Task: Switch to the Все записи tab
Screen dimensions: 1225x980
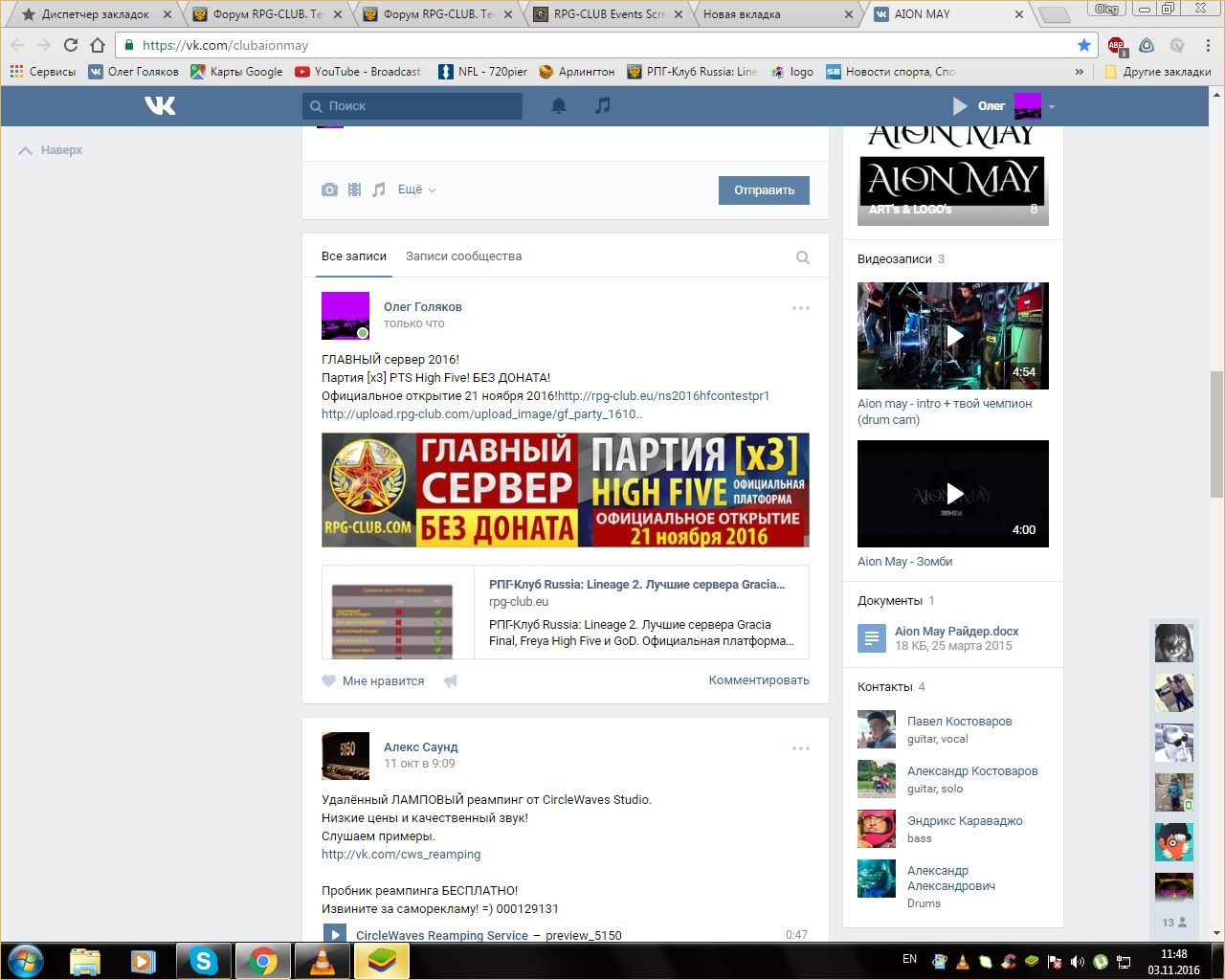Action: click(x=354, y=256)
